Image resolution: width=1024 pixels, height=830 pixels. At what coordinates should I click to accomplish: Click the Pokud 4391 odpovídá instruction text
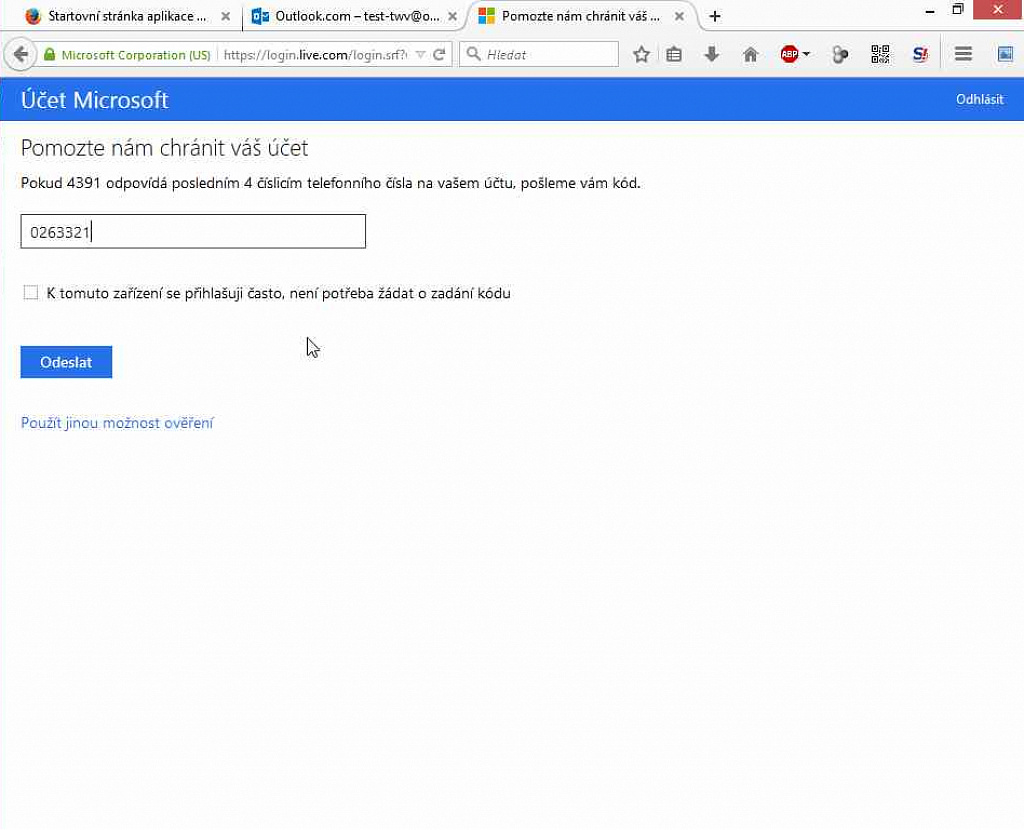click(330, 184)
